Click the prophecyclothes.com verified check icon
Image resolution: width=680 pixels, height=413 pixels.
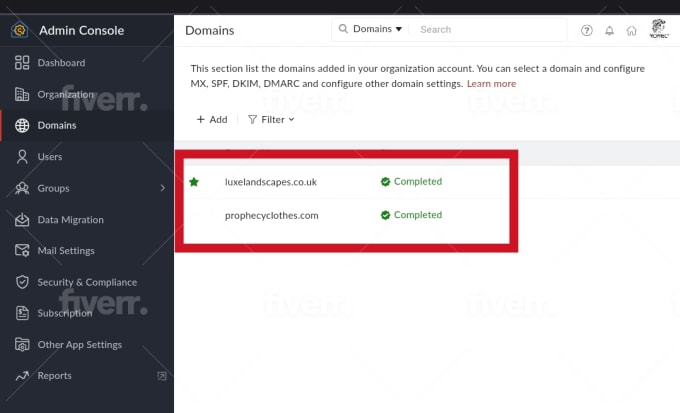[385, 215]
